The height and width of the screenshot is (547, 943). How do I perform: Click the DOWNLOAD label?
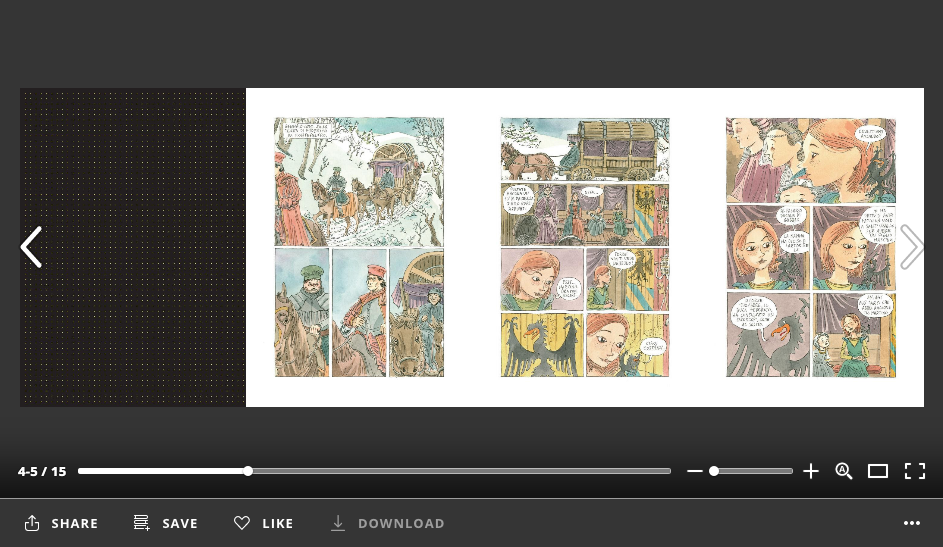coord(401,524)
